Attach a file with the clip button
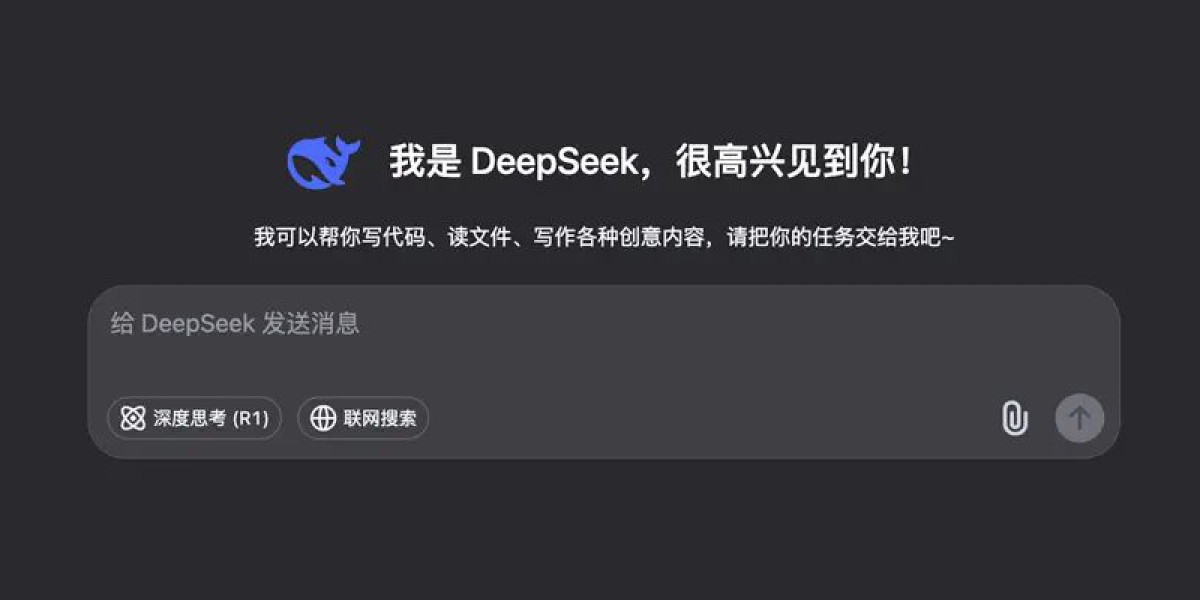This screenshot has height=600, width=1200. [x=1015, y=418]
